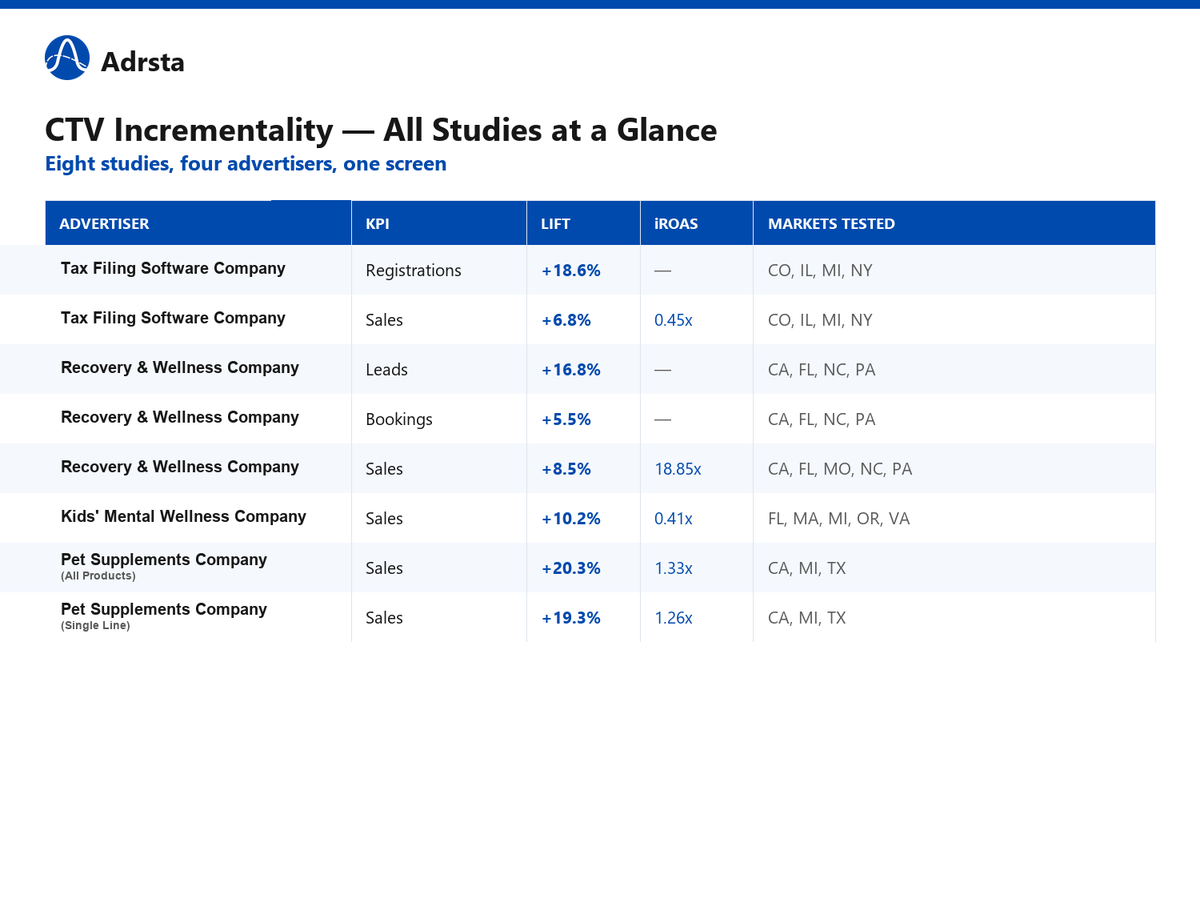Viewport: 1200px width, 900px height.
Task: Click the Sales KPI in the +20.3% row
Action: click(x=384, y=568)
